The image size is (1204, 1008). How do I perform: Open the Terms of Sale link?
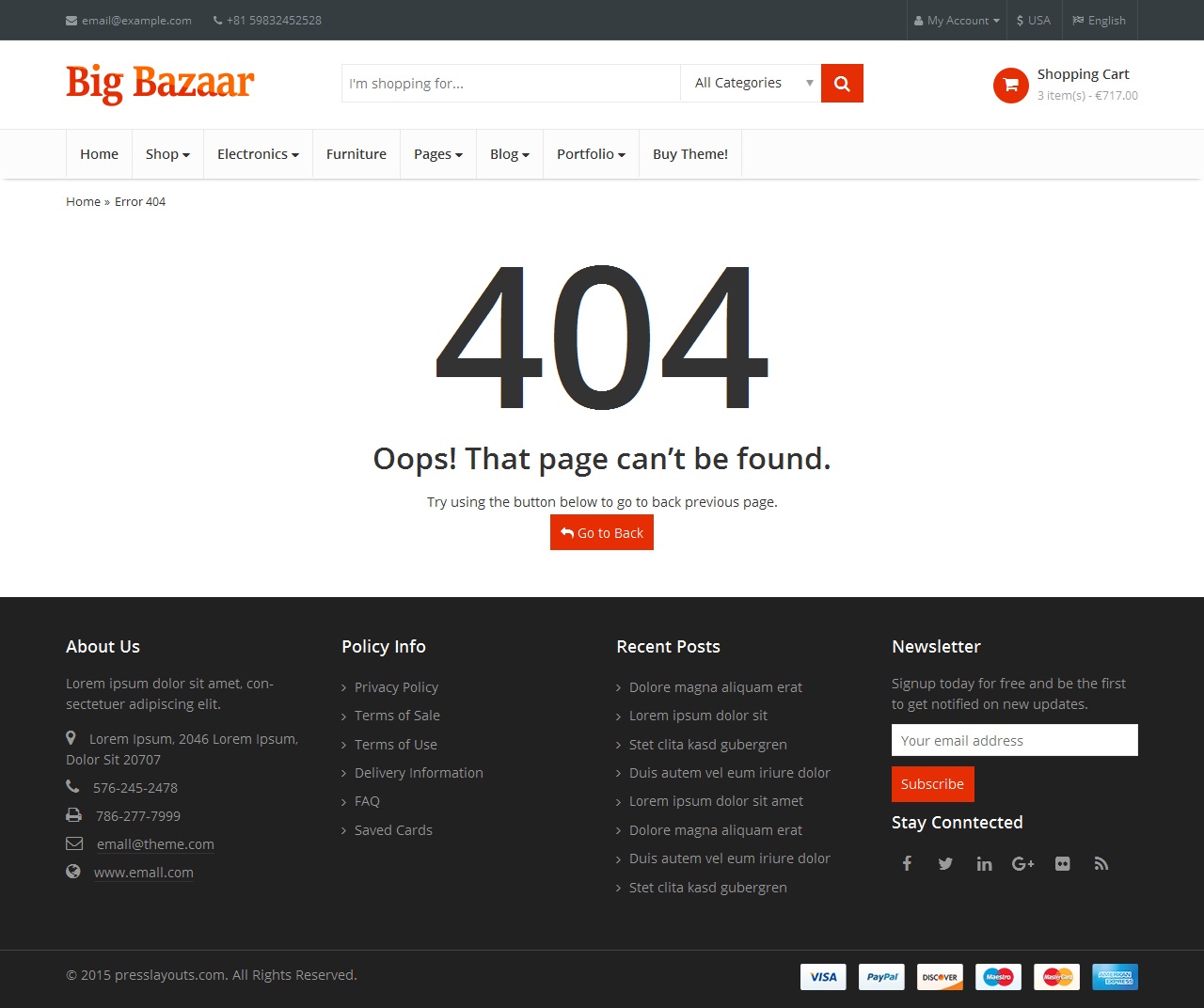click(x=397, y=715)
